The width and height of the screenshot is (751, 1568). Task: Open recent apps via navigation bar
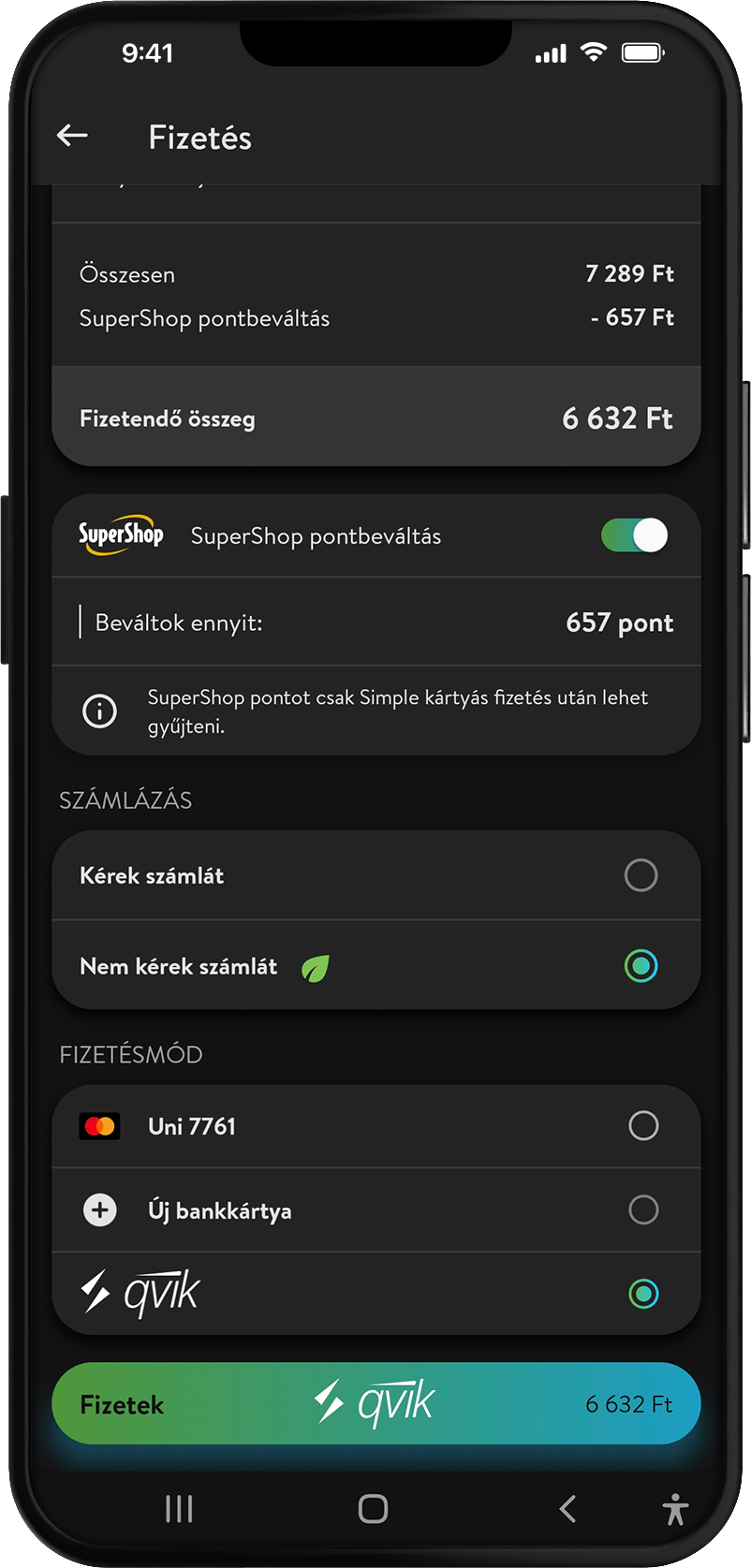179,1509
